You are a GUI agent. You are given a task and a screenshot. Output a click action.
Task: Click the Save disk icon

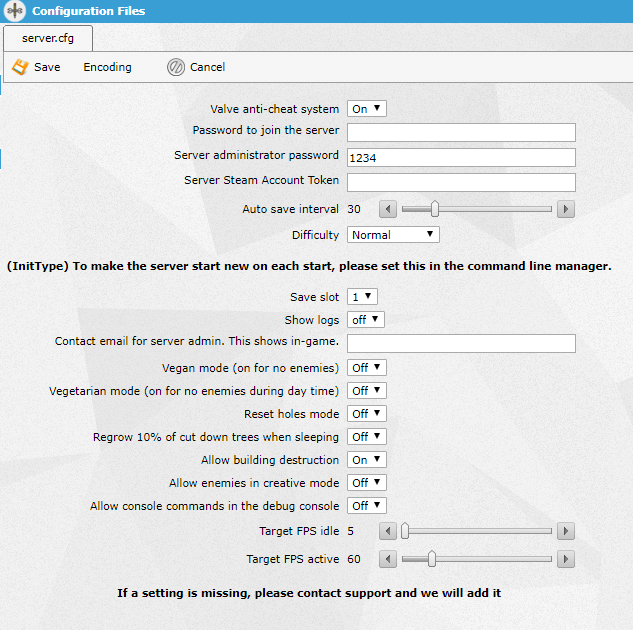19,68
